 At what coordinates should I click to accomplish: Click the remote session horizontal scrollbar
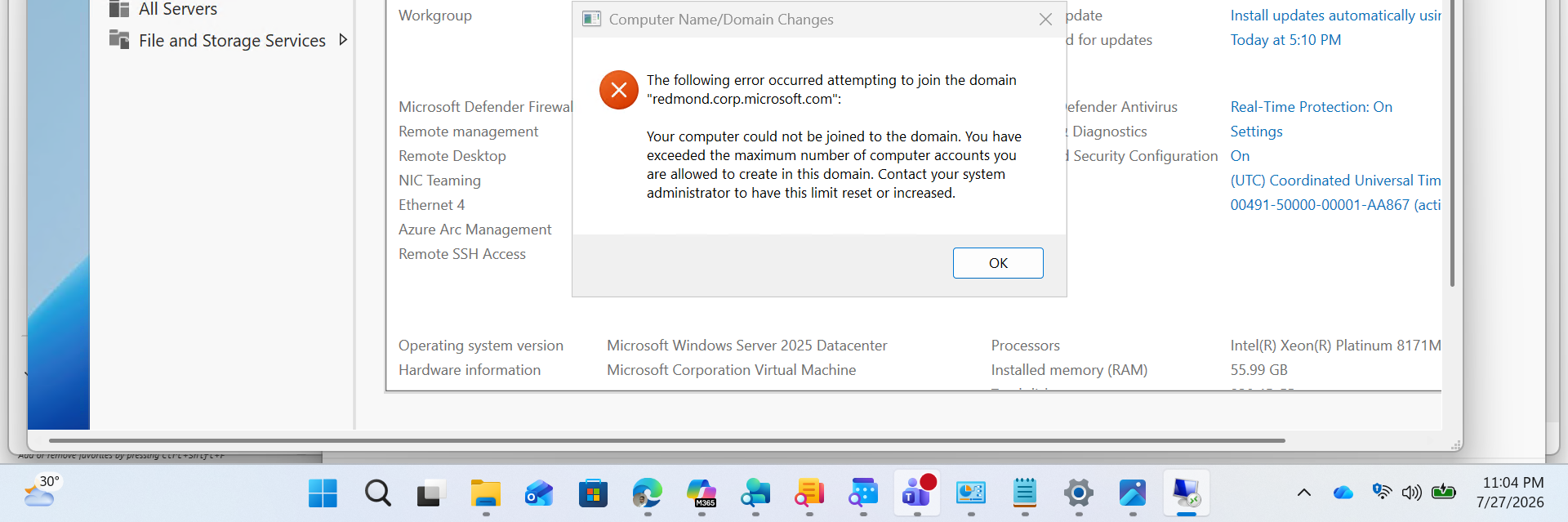click(667, 440)
